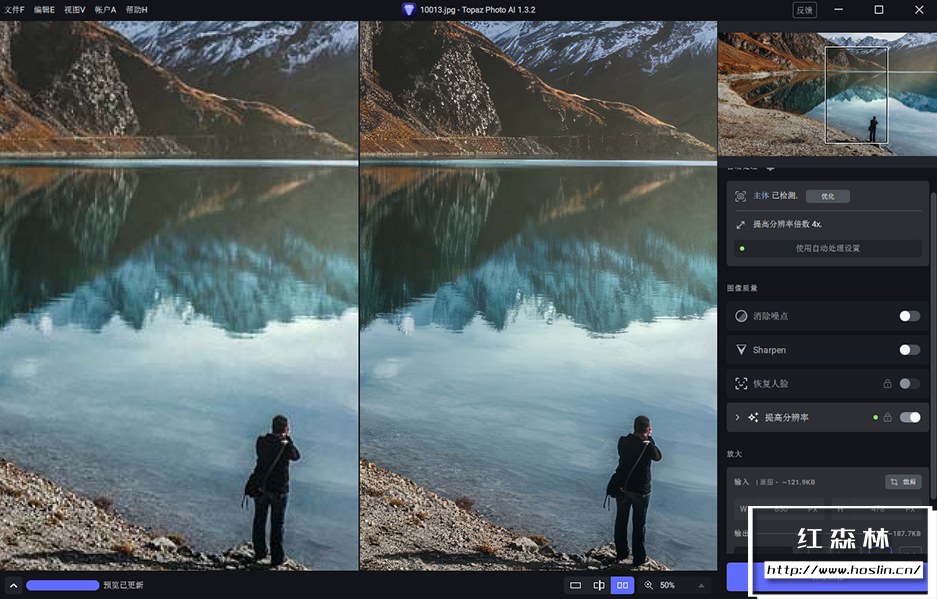The image size is (937, 599).
Task: Switch to single view layout icon
Action: [575, 585]
